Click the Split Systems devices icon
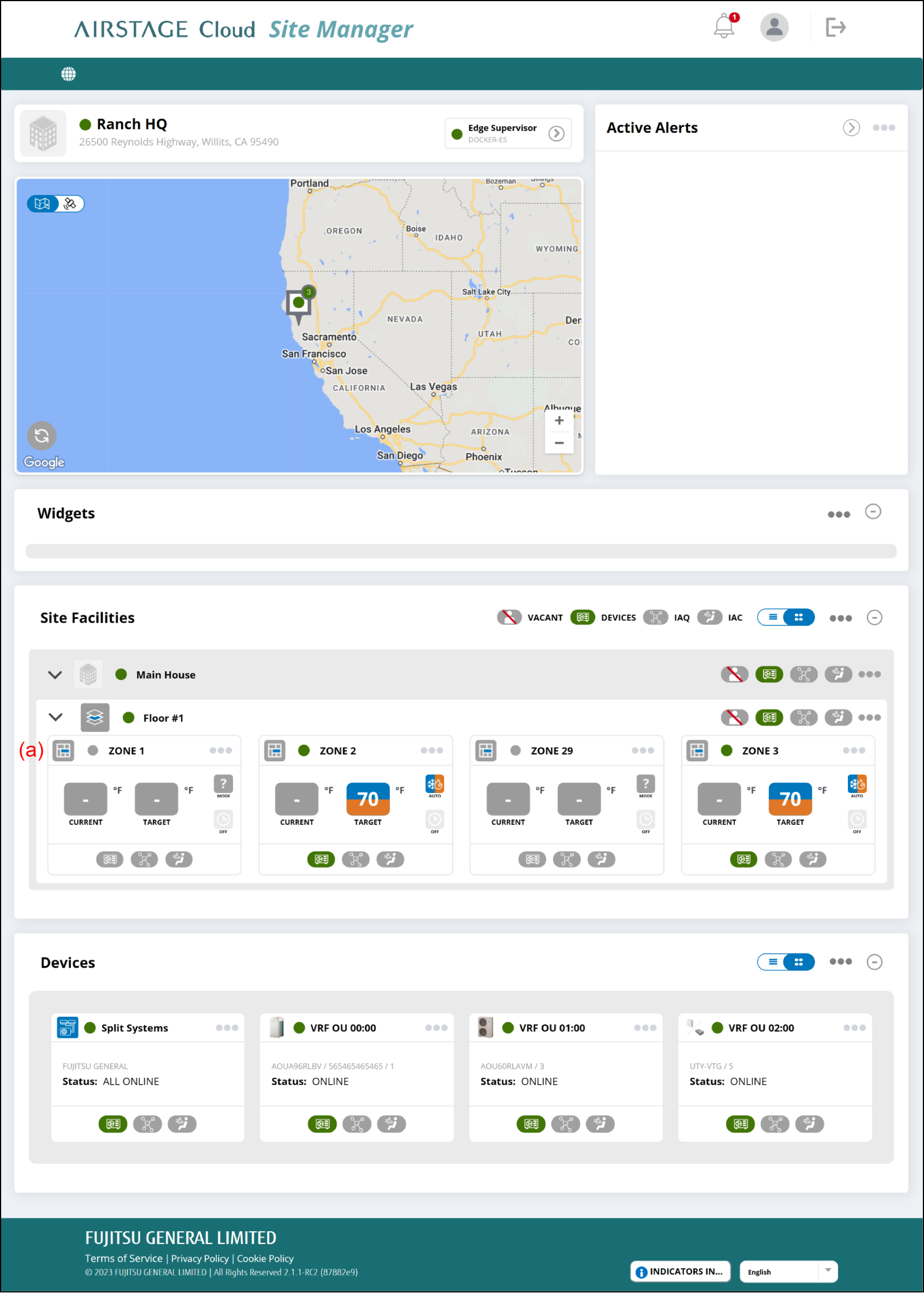Viewport: 924px width, 1293px height. click(113, 1123)
